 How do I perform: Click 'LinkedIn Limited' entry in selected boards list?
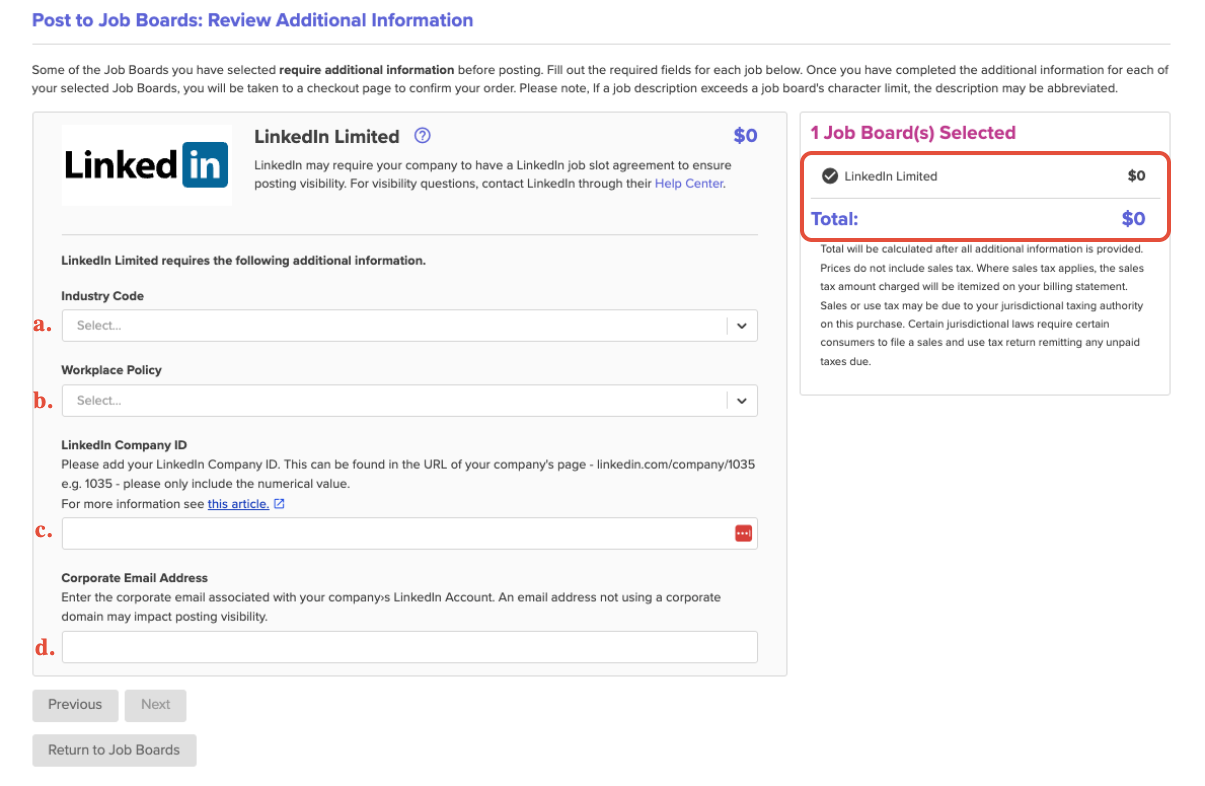[x=891, y=176]
